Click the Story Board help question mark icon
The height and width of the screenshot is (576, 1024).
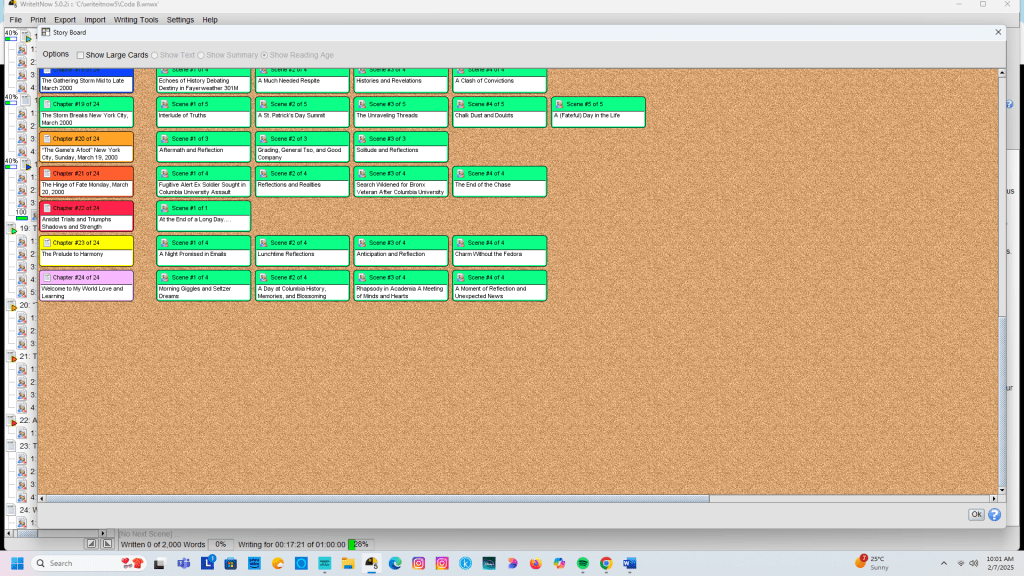point(995,515)
